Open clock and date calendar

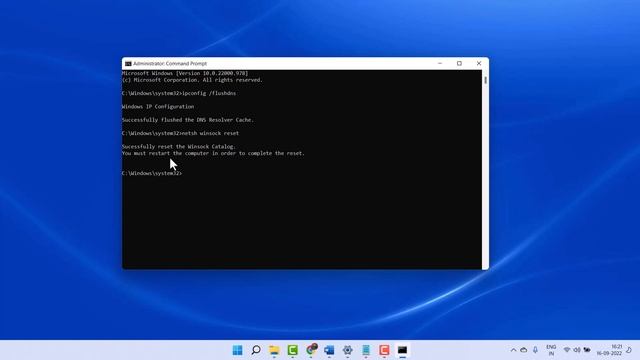click(610, 350)
